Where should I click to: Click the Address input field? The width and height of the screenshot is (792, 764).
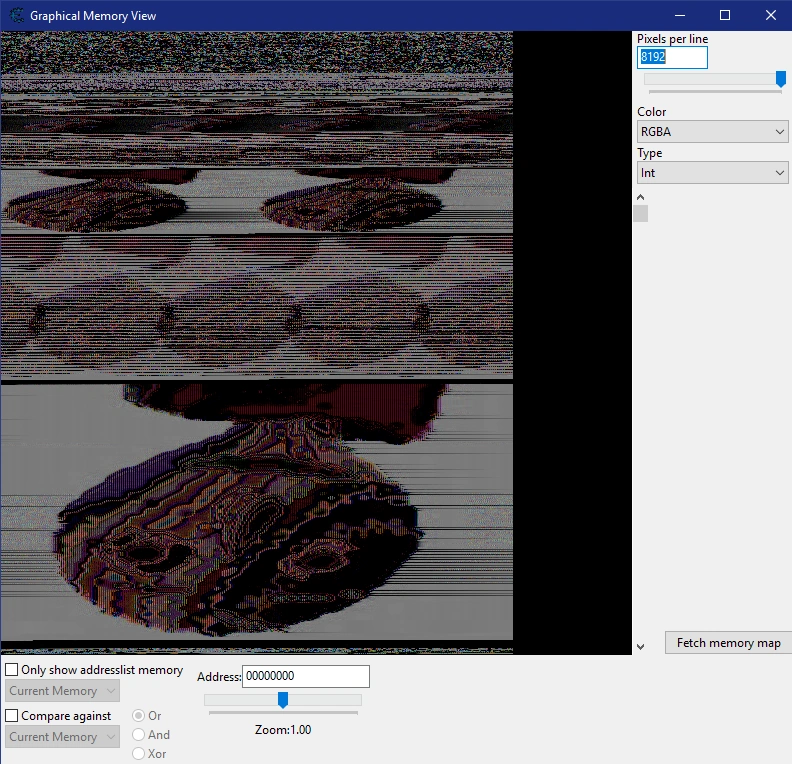[306, 676]
